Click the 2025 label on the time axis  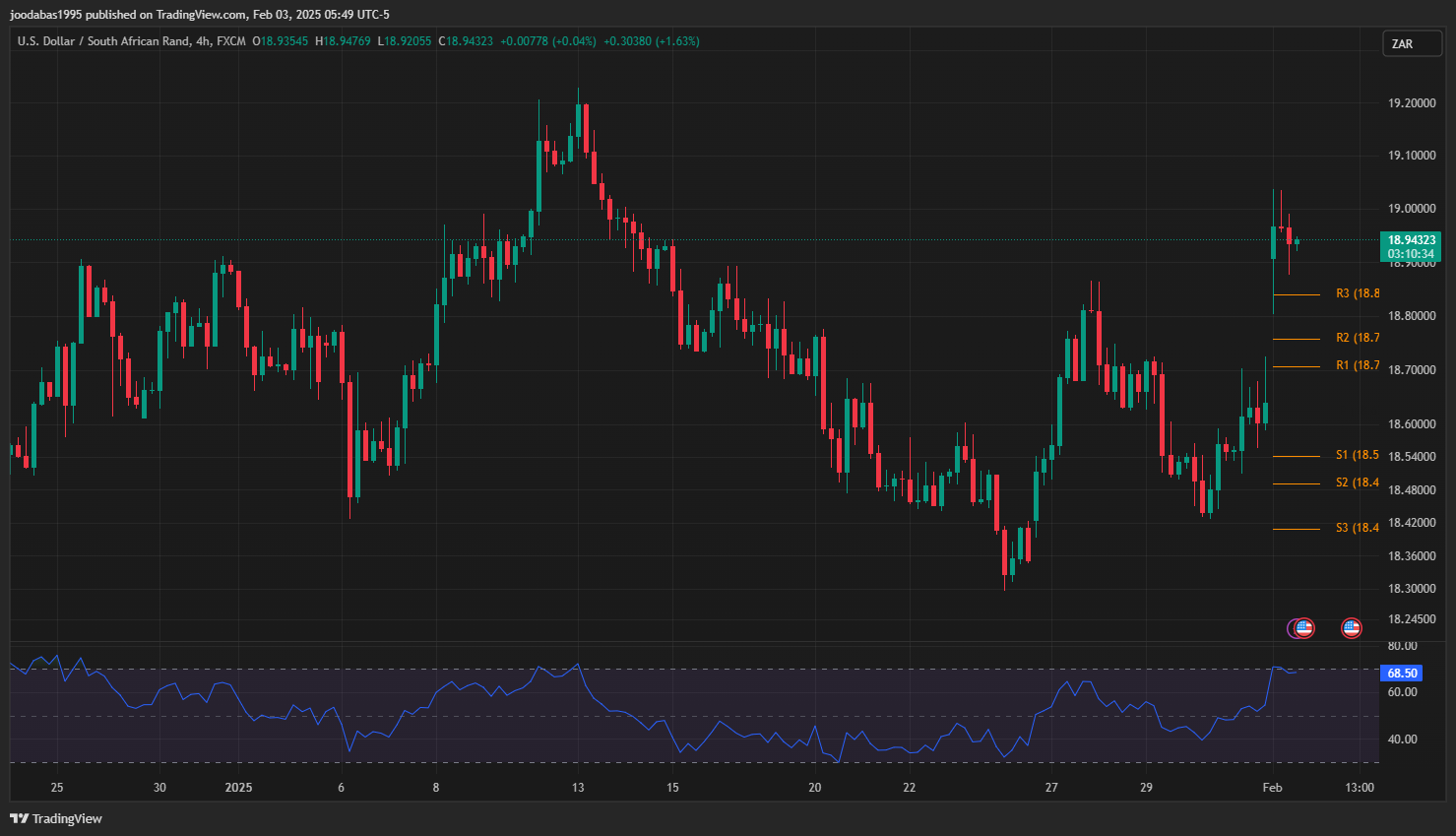click(238, 787)
